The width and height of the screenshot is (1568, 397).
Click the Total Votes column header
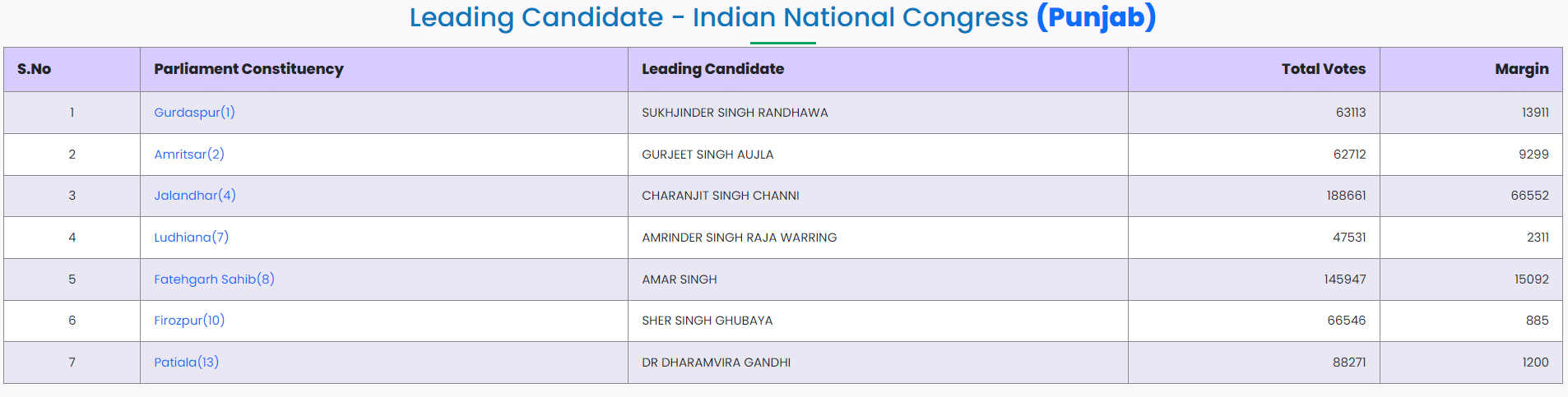(x=1323, y=69)
